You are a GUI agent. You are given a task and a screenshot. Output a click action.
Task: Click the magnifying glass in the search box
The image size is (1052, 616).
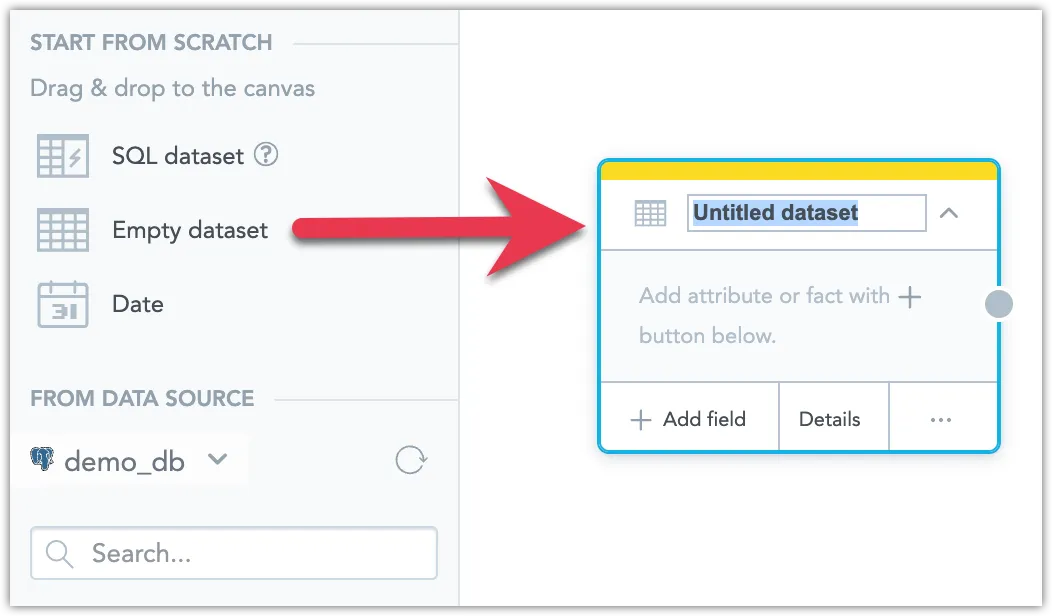click(x=59, y=553)
